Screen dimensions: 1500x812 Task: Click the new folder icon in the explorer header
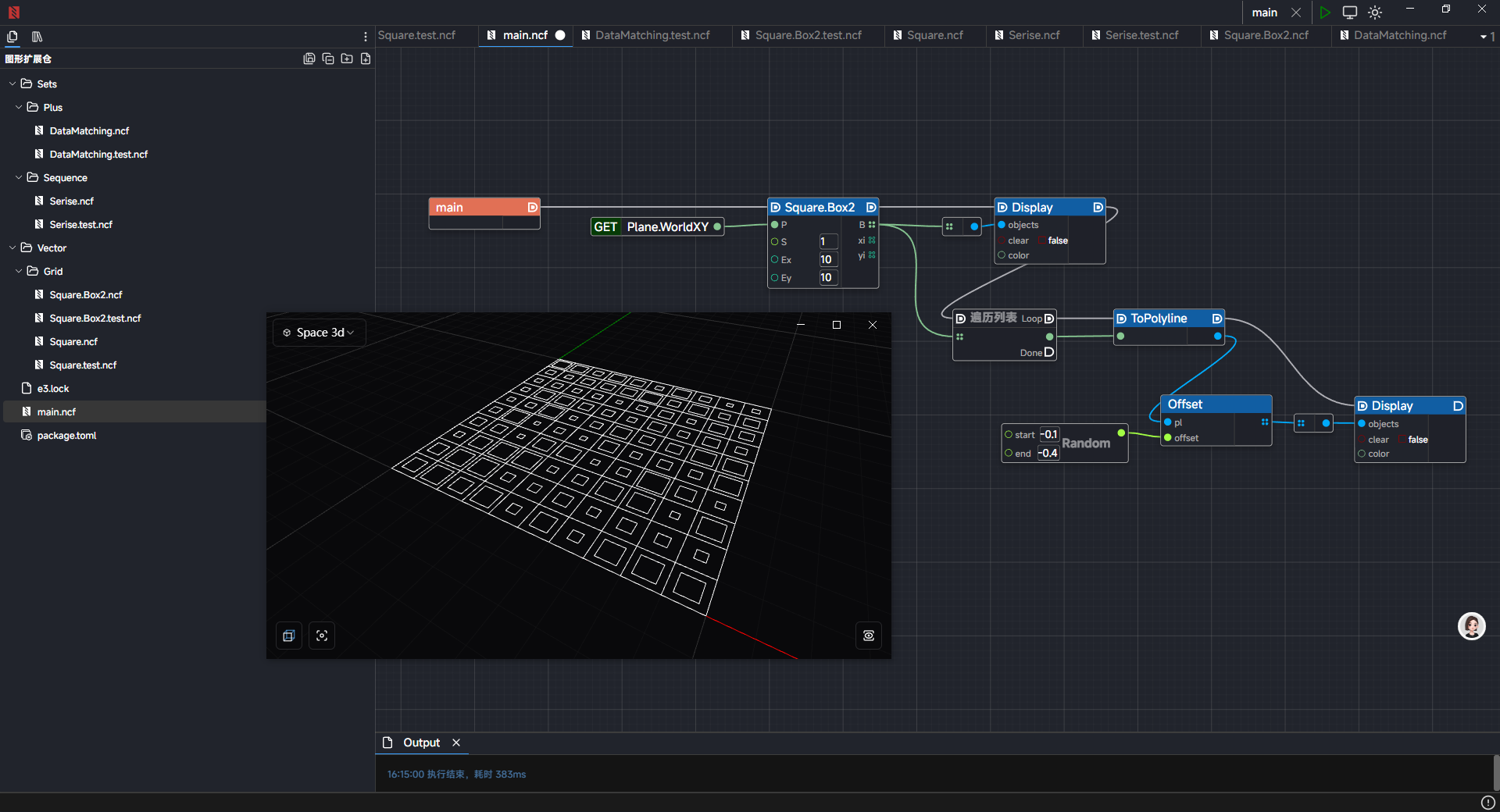347,59
